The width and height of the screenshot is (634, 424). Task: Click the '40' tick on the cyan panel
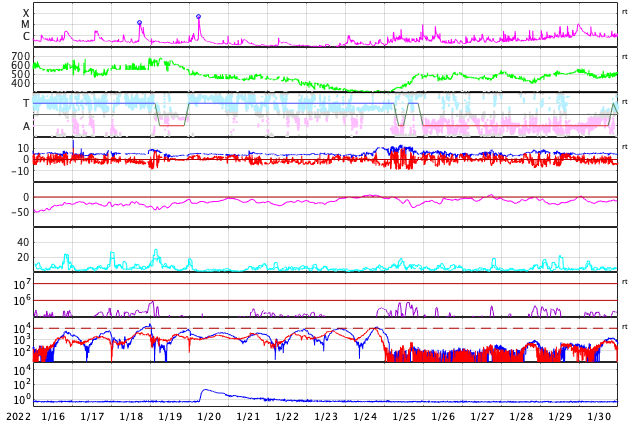pyautogui.click(x=23, y=243)
